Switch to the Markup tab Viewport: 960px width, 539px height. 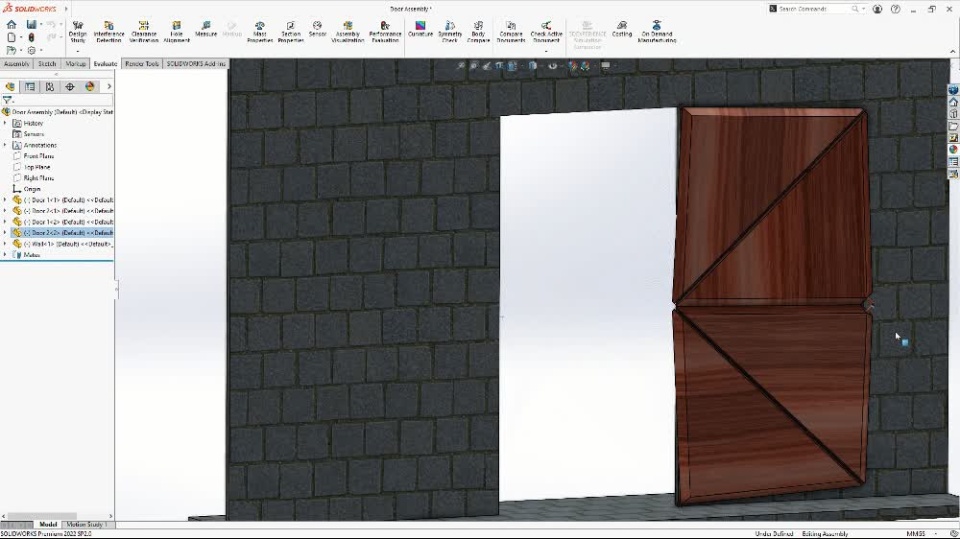point(76,64)
